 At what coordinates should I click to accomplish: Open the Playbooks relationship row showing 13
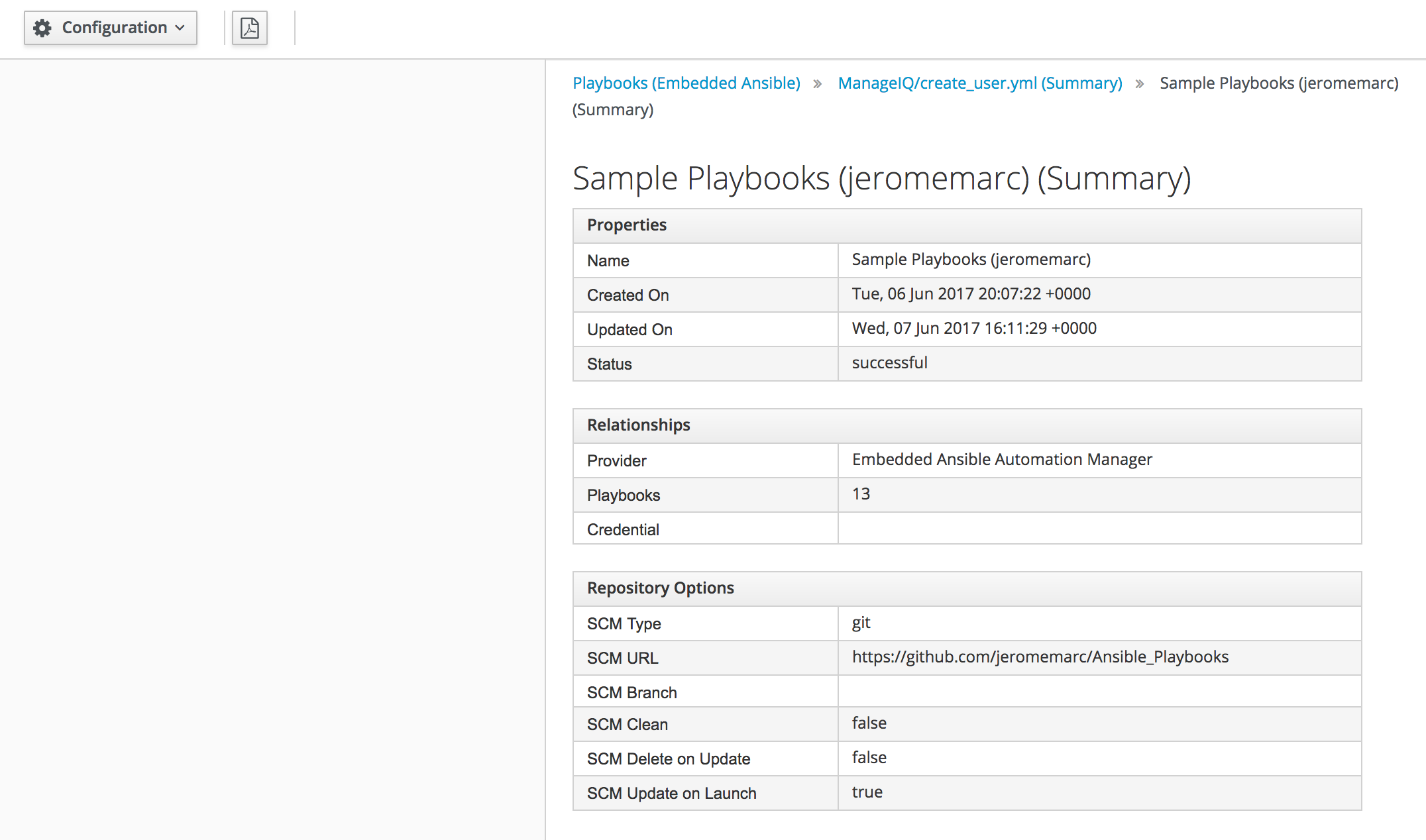click(x=967, y=495)
